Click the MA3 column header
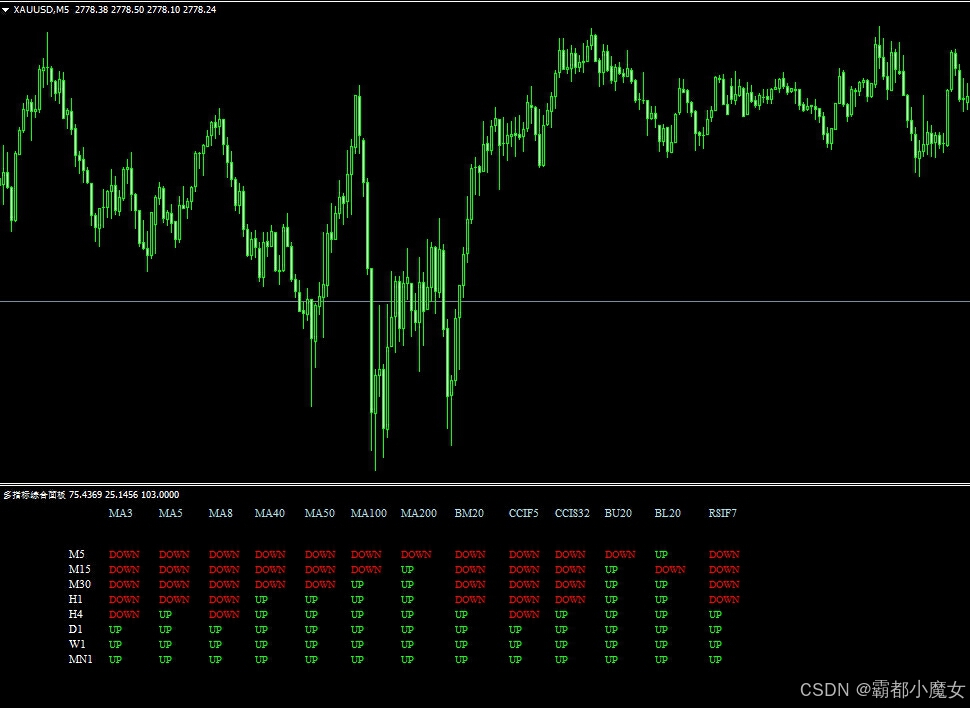 pos(121,513)
